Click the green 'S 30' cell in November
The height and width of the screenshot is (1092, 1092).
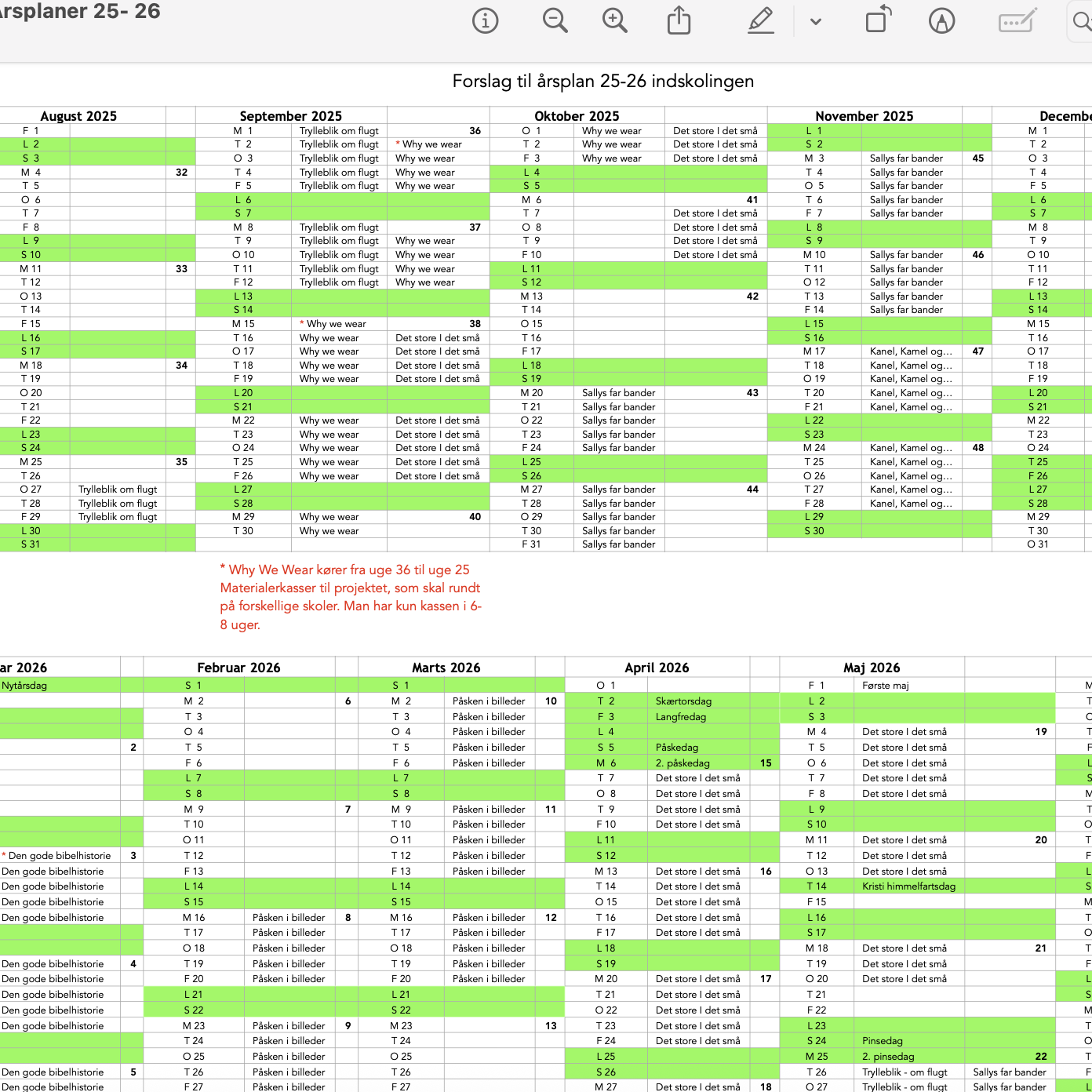pos(814,531)
